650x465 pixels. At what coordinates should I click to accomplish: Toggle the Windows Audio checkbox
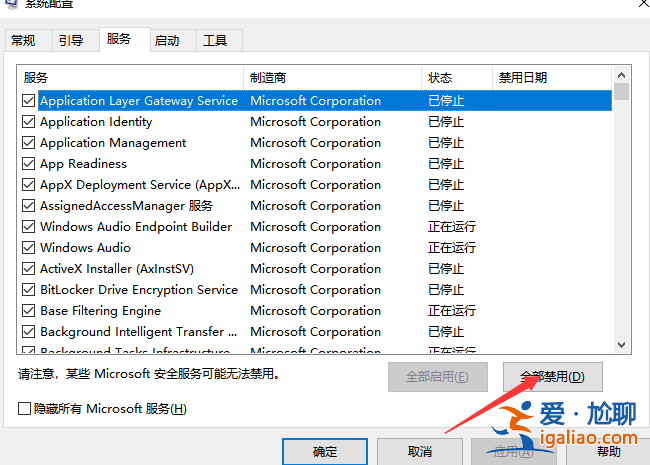point(28,248)
